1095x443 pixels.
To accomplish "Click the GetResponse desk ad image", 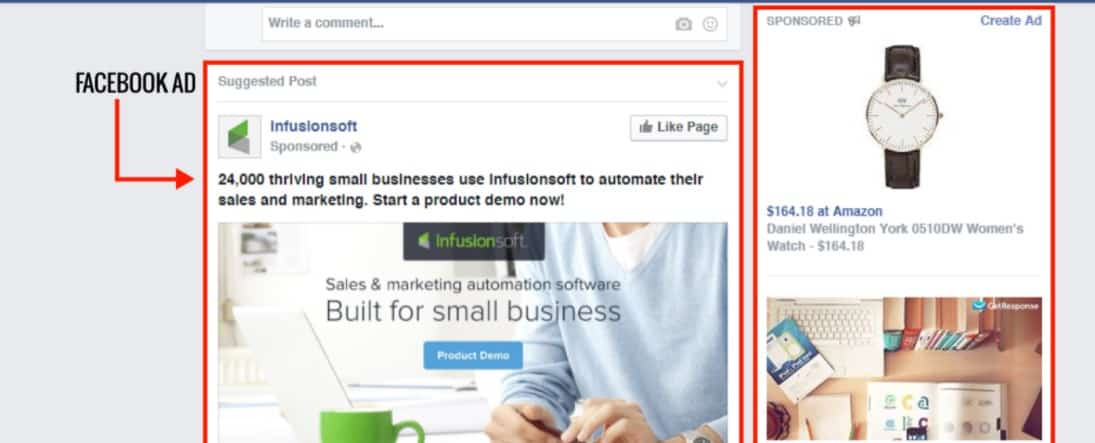I will [904, 368].
